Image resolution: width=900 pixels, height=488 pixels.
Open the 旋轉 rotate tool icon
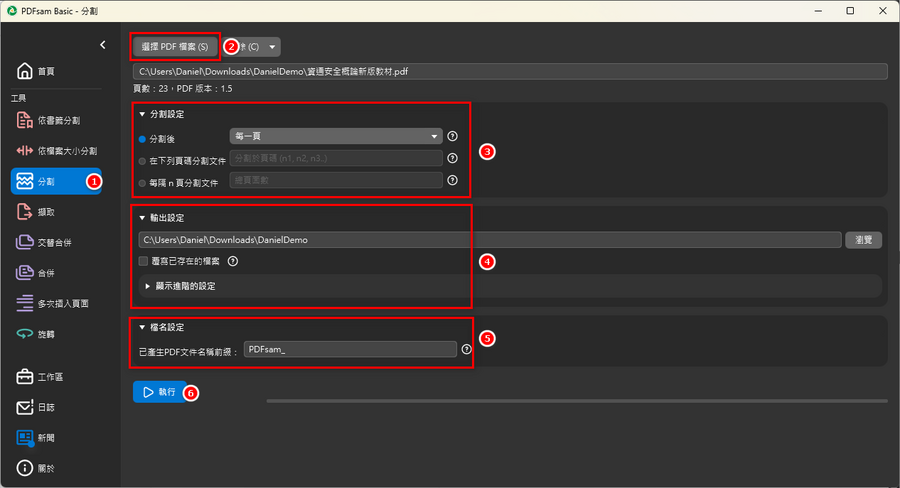(25, 334)
